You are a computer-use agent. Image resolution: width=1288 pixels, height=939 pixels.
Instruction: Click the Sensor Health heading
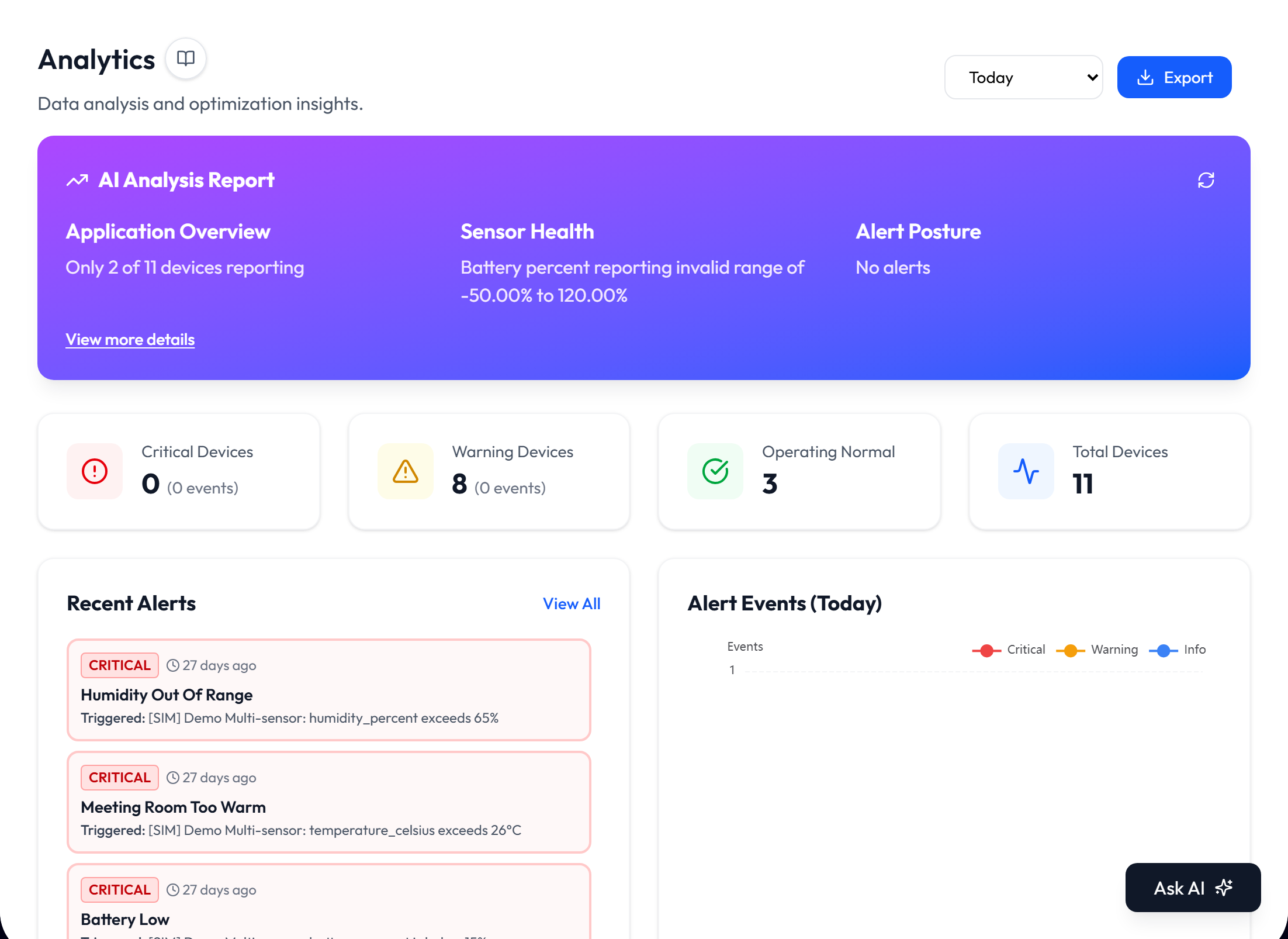[x=528, y=232]
